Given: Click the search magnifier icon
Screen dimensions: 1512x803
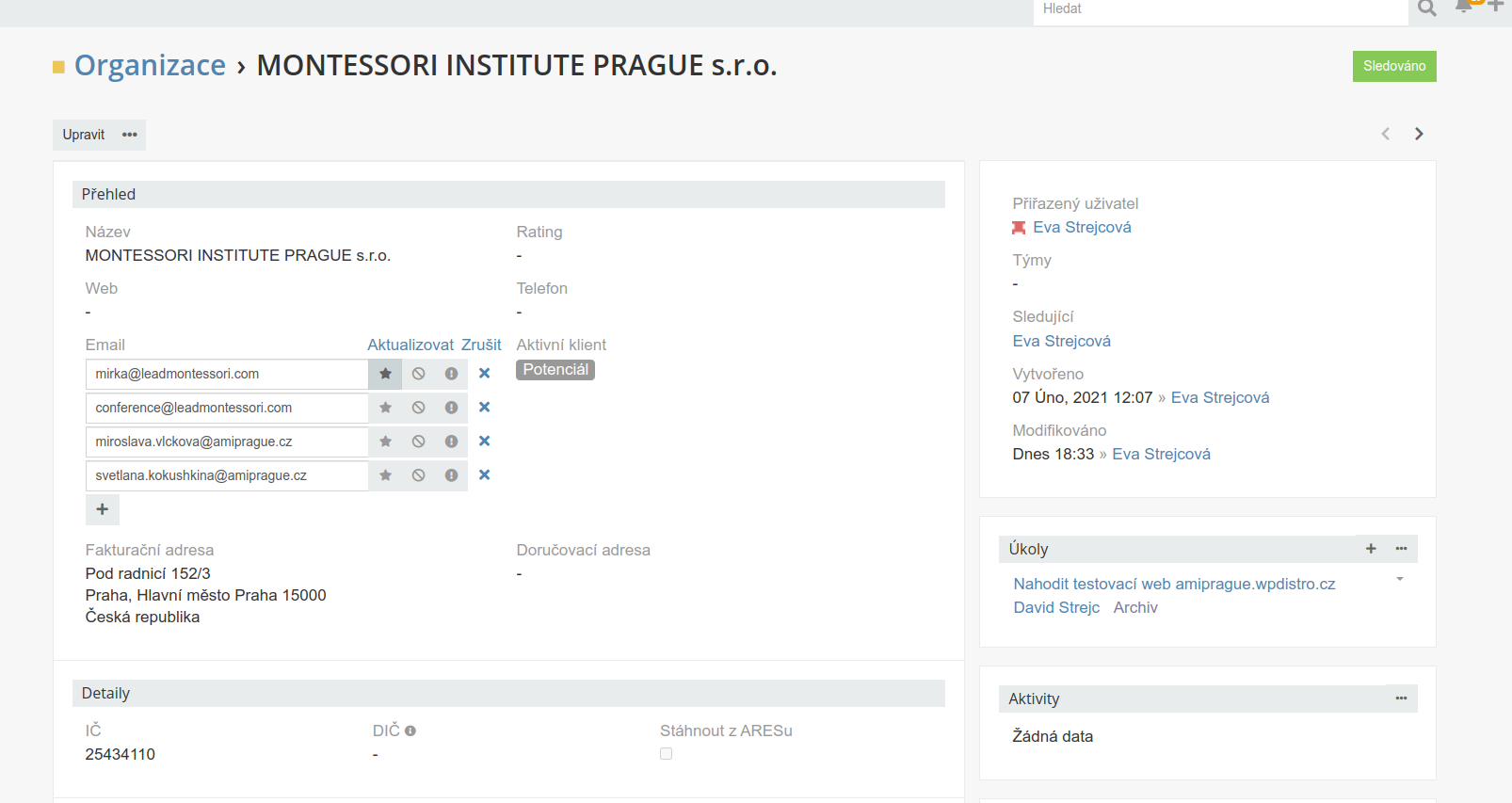Looking at the screenshot, I should [1426, 8].
